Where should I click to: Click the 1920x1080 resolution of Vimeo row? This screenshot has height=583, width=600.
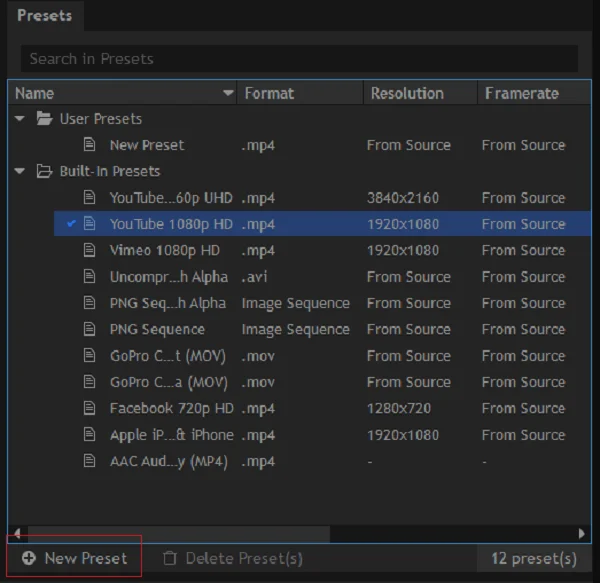coord(403,250)
